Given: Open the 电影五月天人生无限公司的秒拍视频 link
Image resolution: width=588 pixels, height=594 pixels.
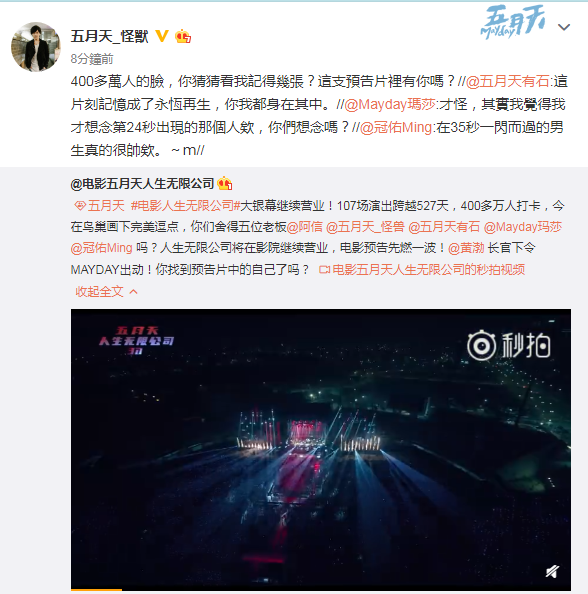Looking at the screenshot, I should click(428, 269).
